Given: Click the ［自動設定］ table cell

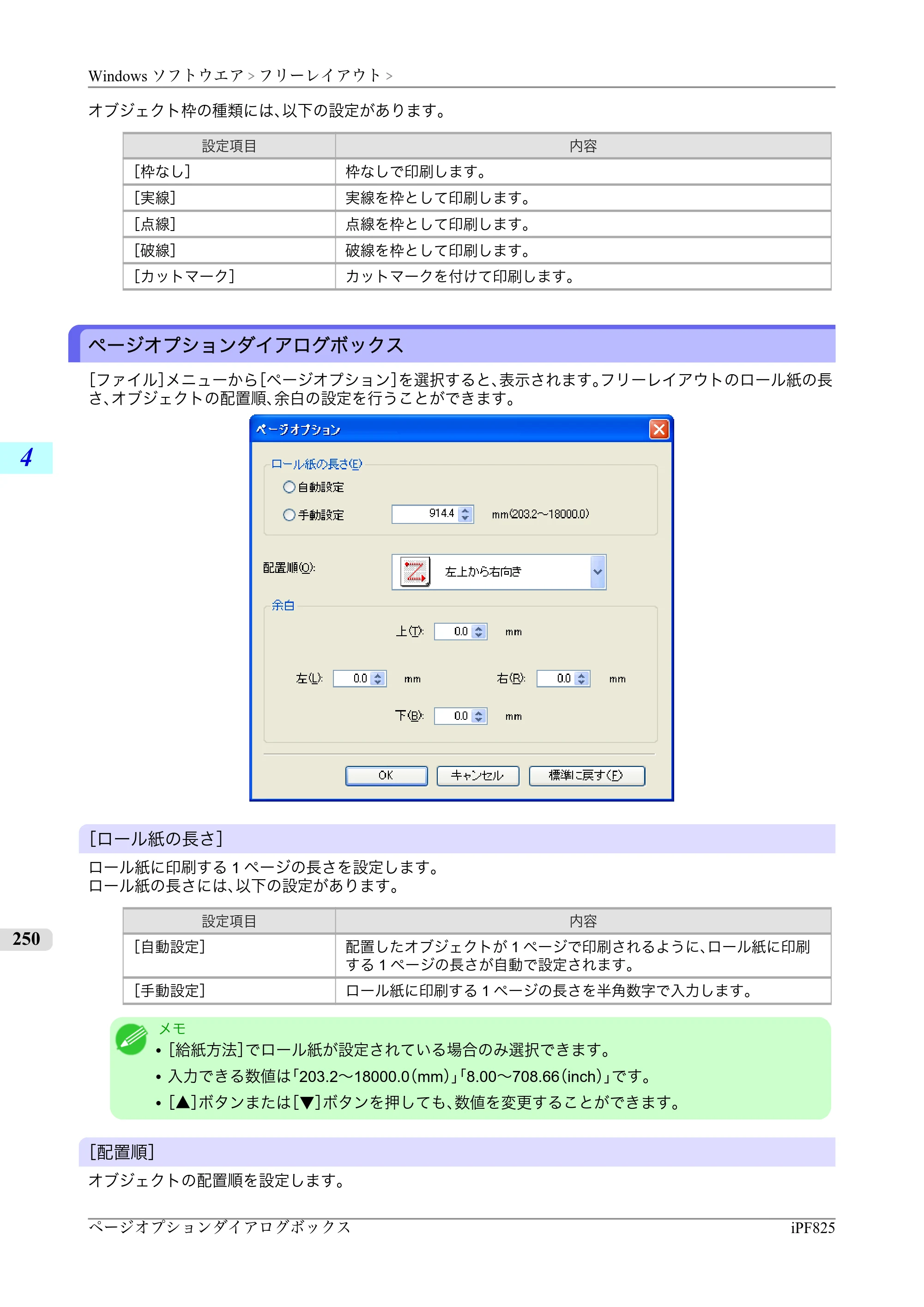Looking at the screenshot, I should tap(229, 956).
